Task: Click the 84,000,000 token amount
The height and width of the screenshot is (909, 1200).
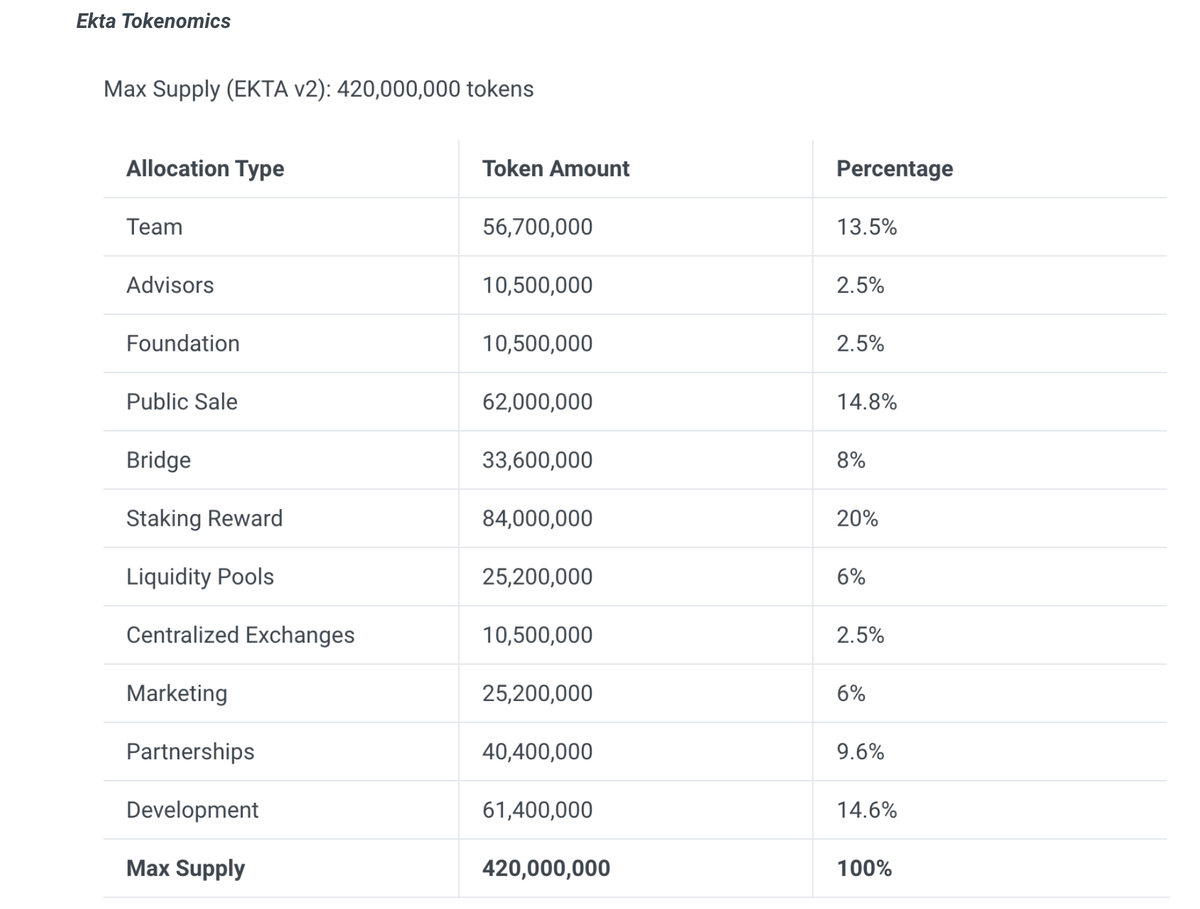Action: pyautogui.click(x=537, y=518)
